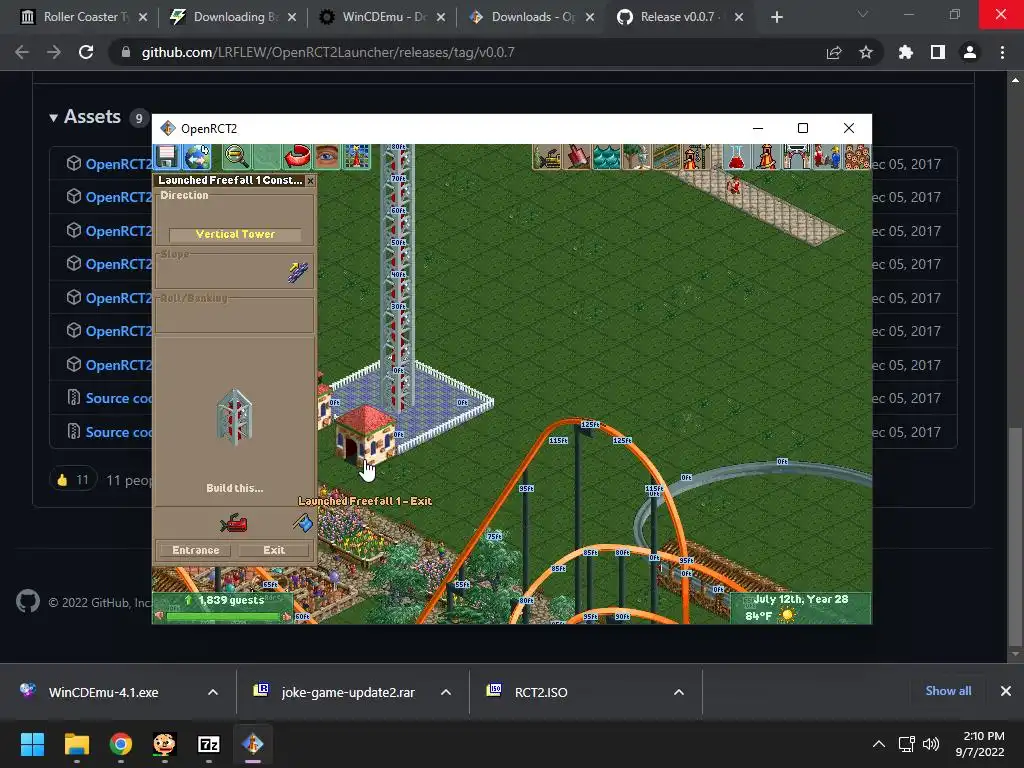Select the Vertical Tower direction button
This screenshot has height=768, width=1024.
pos(235,234)
